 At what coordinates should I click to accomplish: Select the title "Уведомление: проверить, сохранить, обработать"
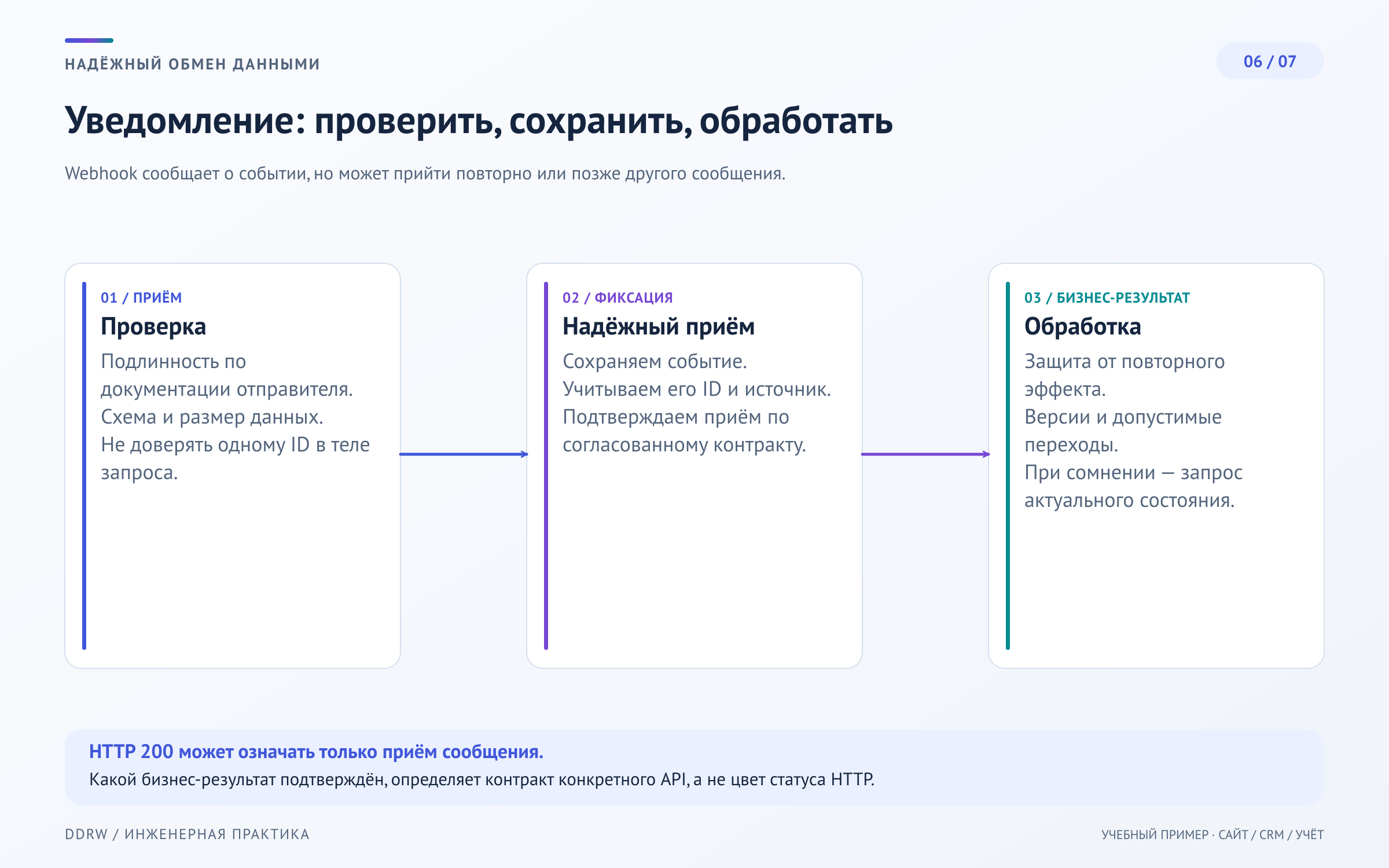[479, 122]
